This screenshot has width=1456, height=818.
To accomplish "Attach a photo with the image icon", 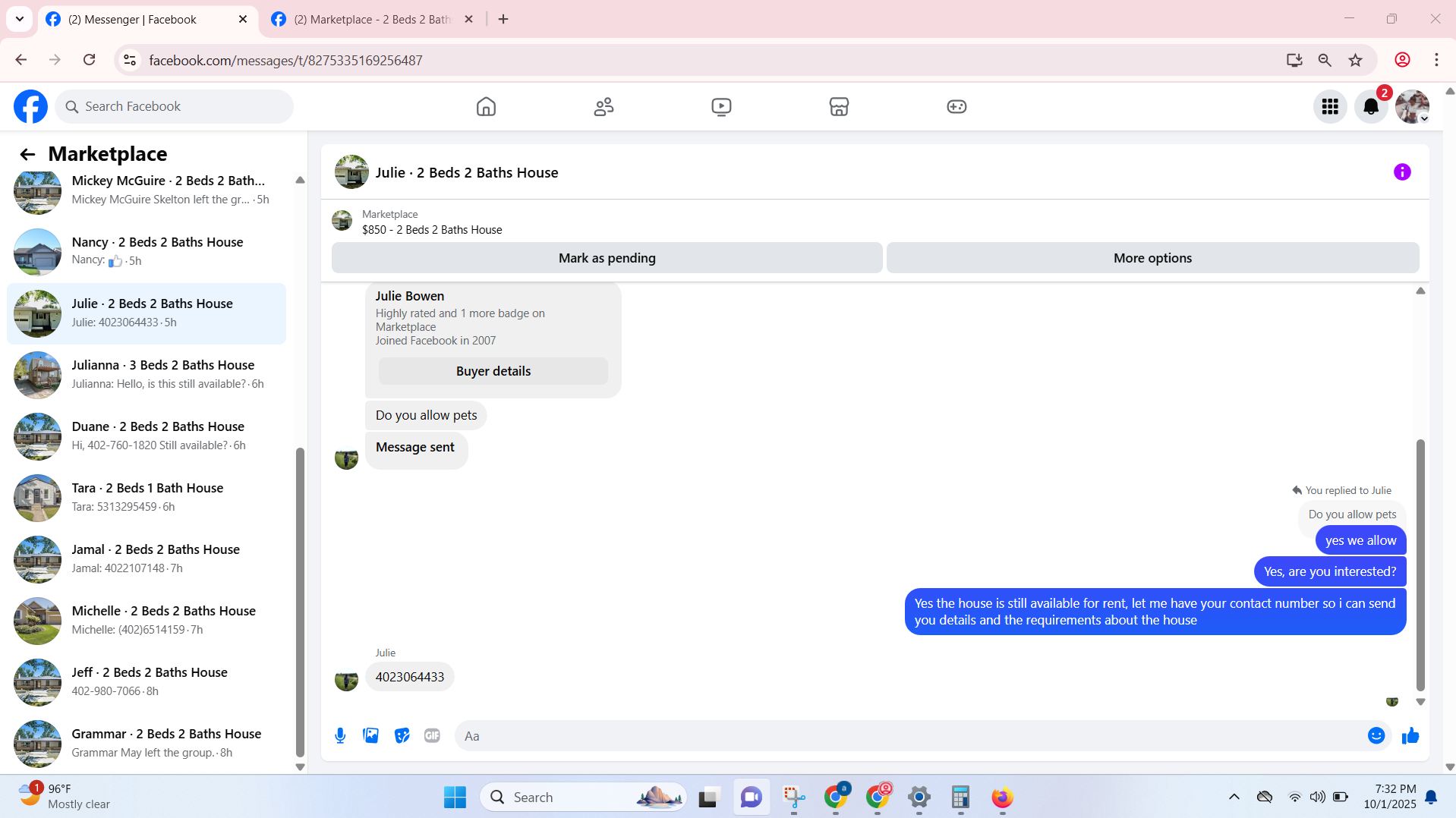I will pyautogui.click(x=370, y=735).
